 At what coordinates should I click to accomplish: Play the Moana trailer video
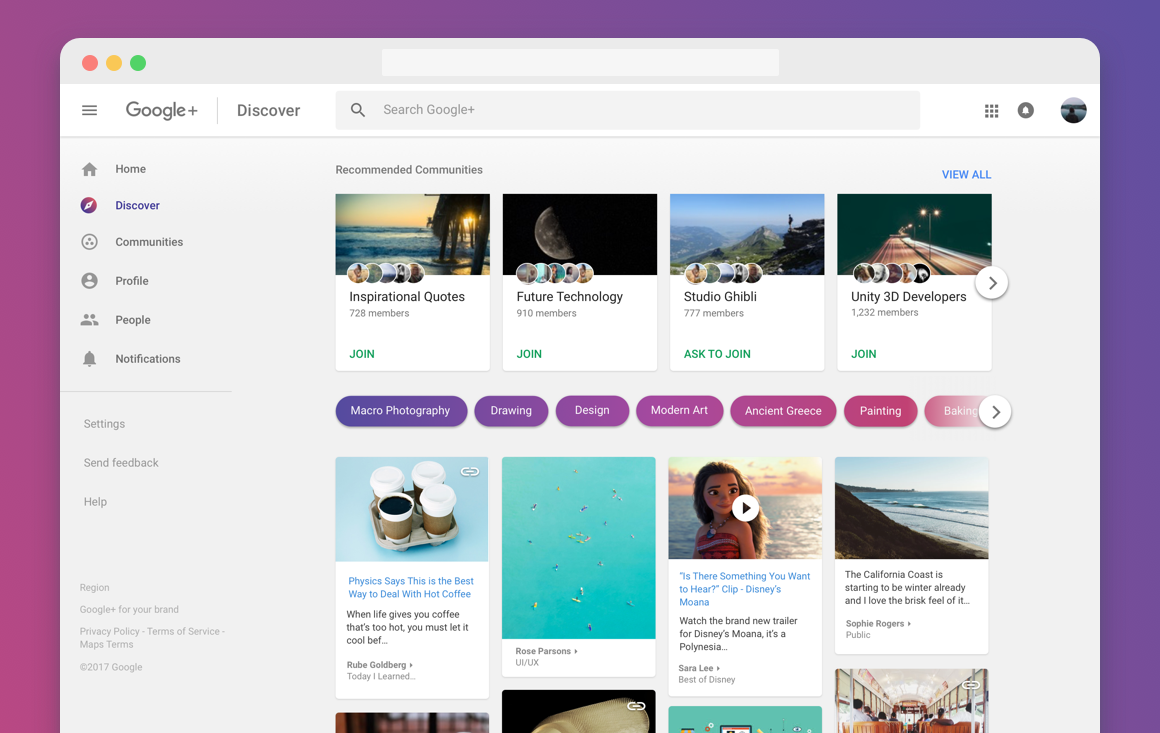click(x=746, y=507)
